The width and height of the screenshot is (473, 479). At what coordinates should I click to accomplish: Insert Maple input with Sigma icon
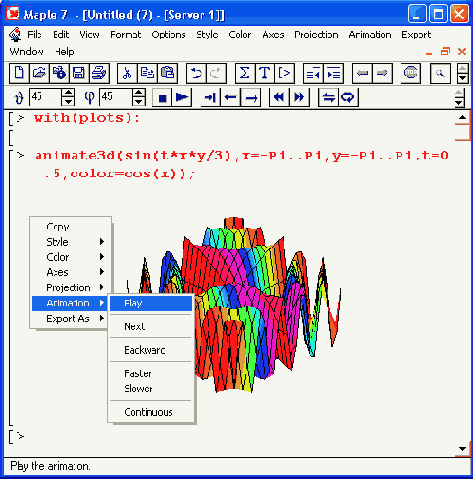tap(245, 73)
